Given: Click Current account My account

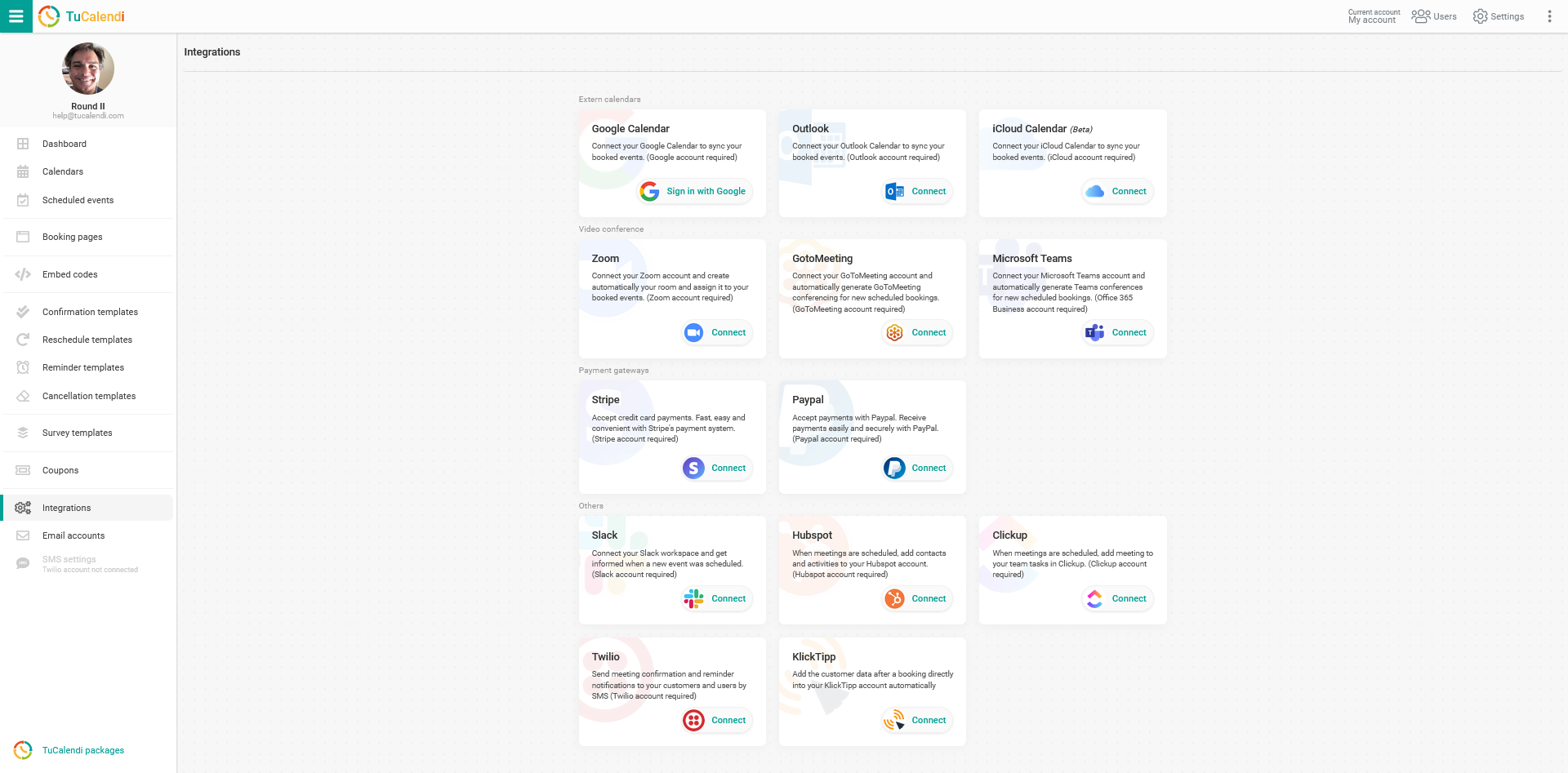Looking at the screenshot, I should click(1374, 16).
